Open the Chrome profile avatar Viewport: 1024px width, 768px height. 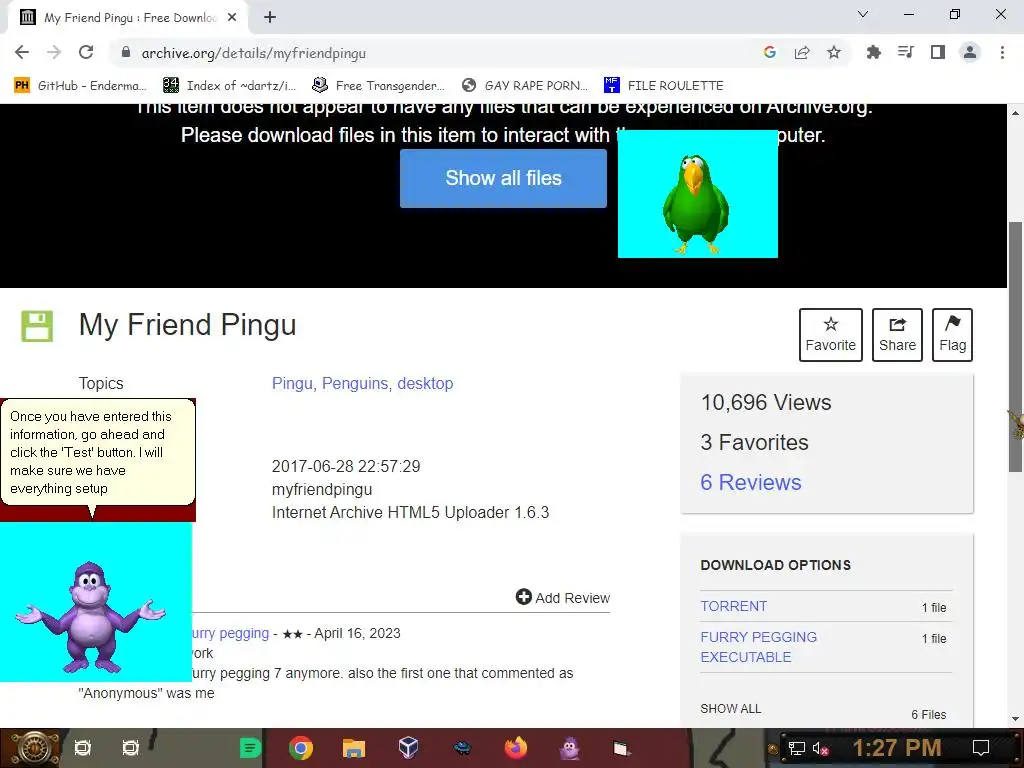970,52
